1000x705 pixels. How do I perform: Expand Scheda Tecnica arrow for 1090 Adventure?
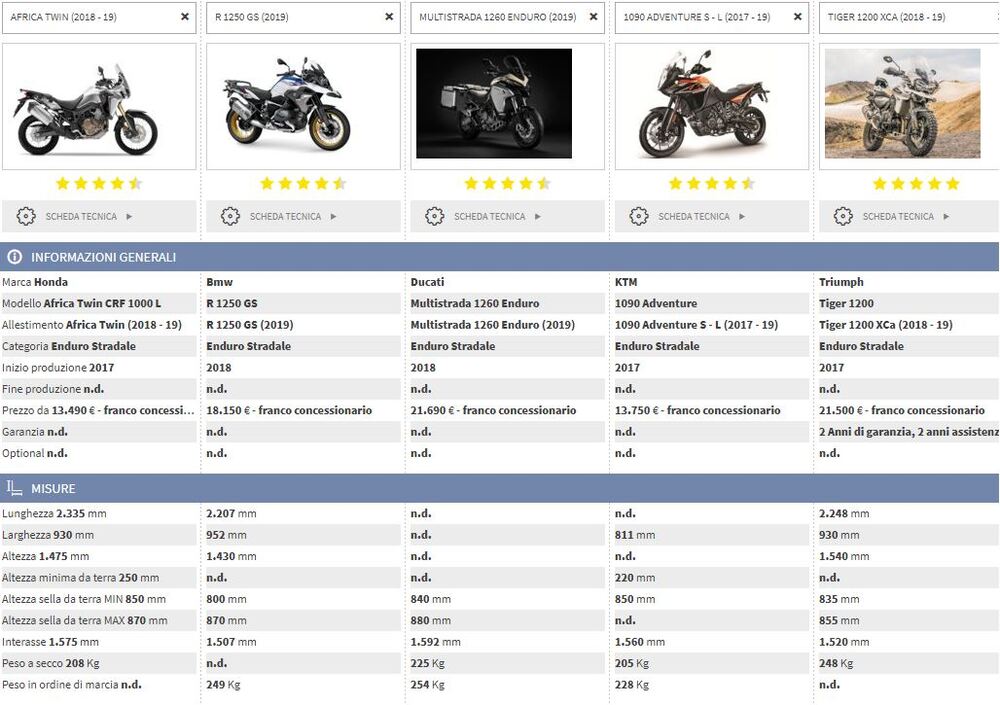pos(742,216)
